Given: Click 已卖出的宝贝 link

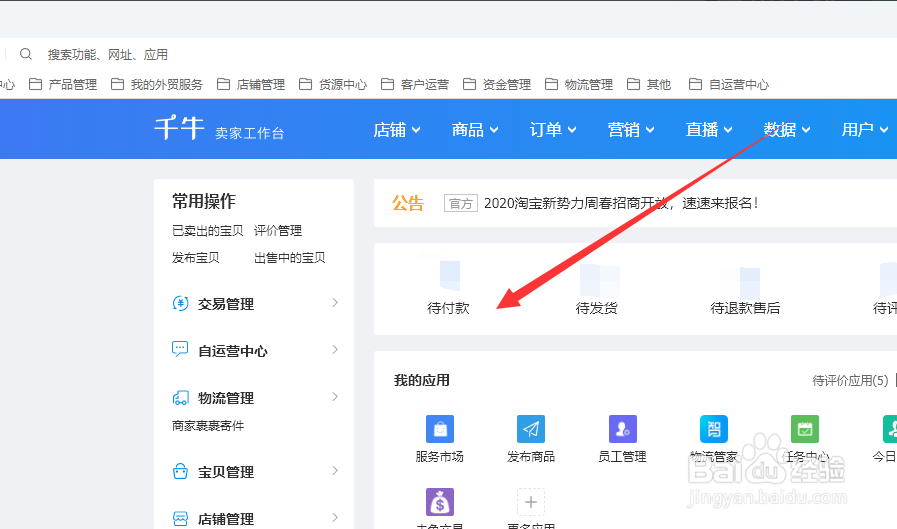Looking at the screenshot, I should 208,230.
